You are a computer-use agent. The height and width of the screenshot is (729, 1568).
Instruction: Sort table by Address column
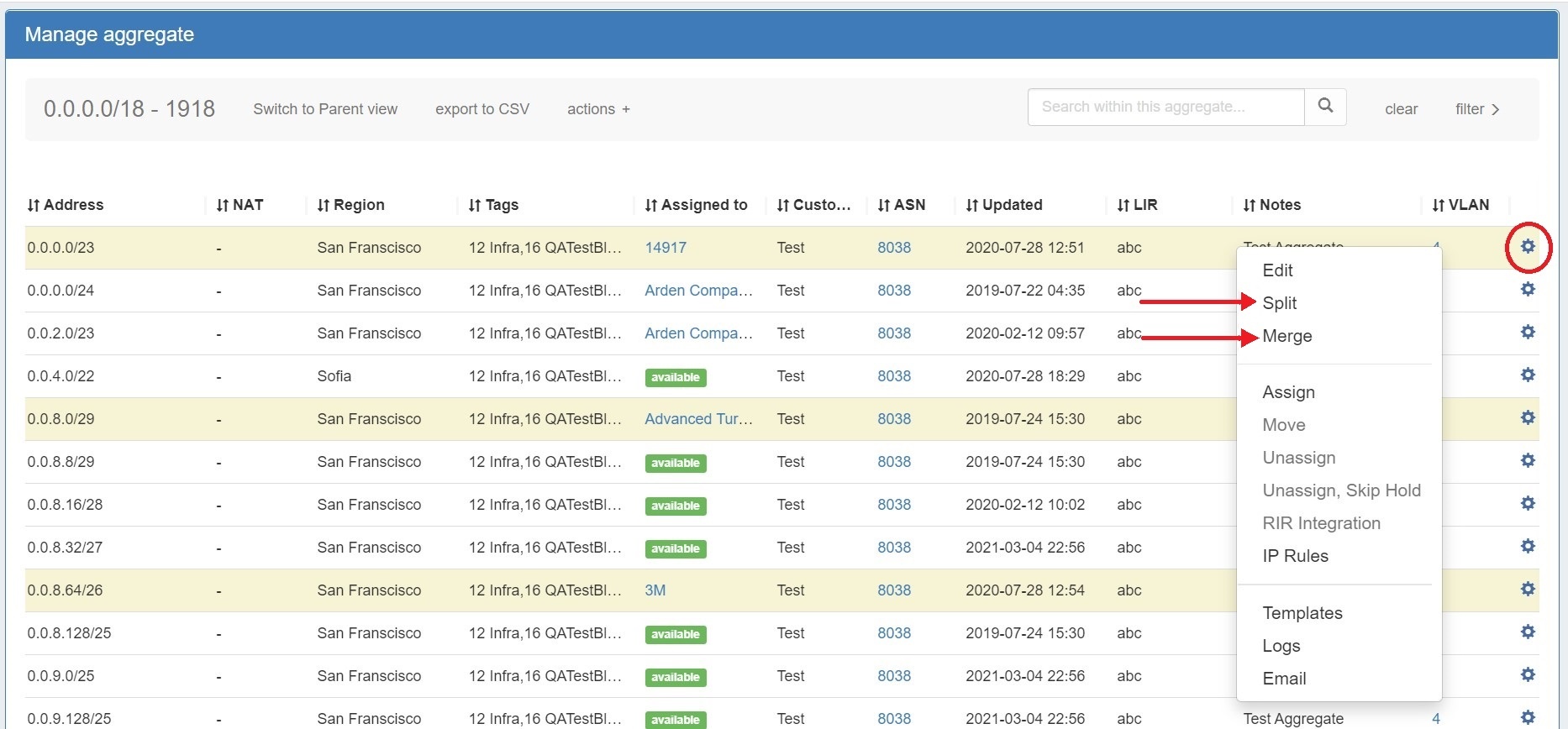coord(66,205)
